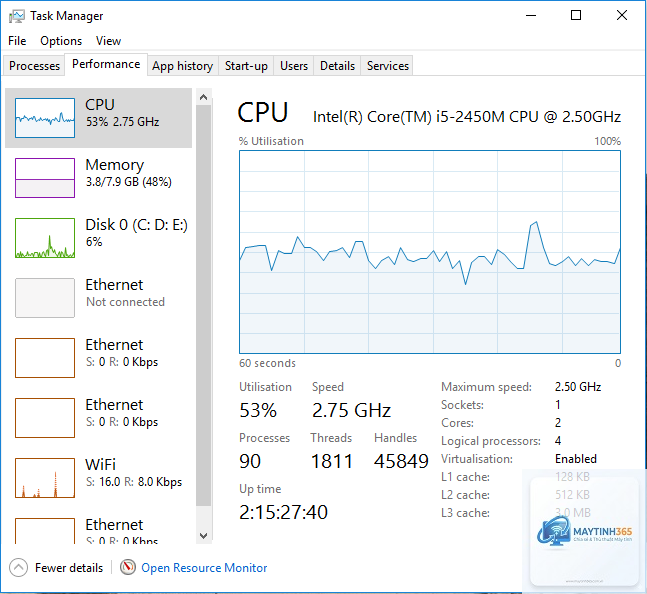The image size is (647, 594).
Task: Click the up time value 2:15:27:40
Action: point(283,512)
